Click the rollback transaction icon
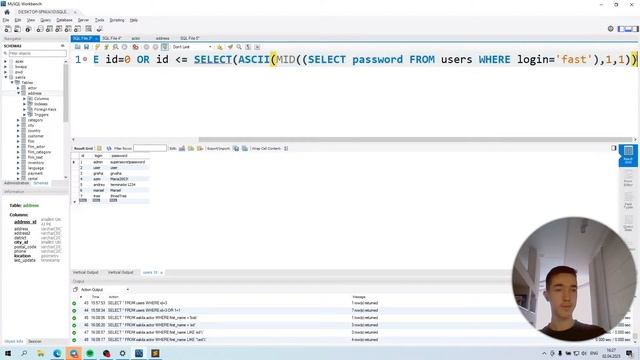This screenshot has height=360, width=640. click(x=155, y=47)
